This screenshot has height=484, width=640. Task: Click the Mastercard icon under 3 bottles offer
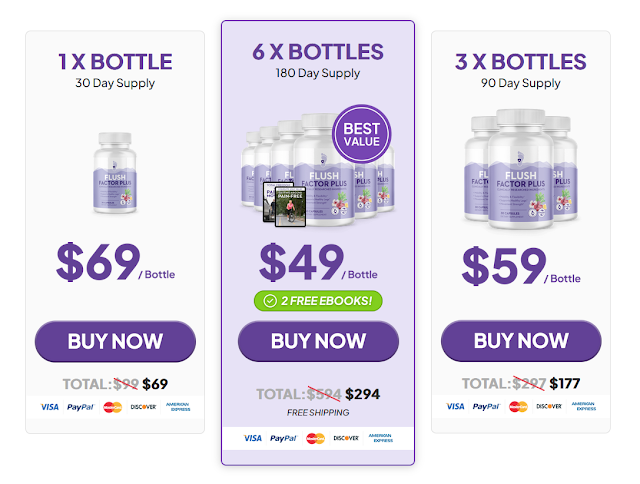[x=518, y=407]
